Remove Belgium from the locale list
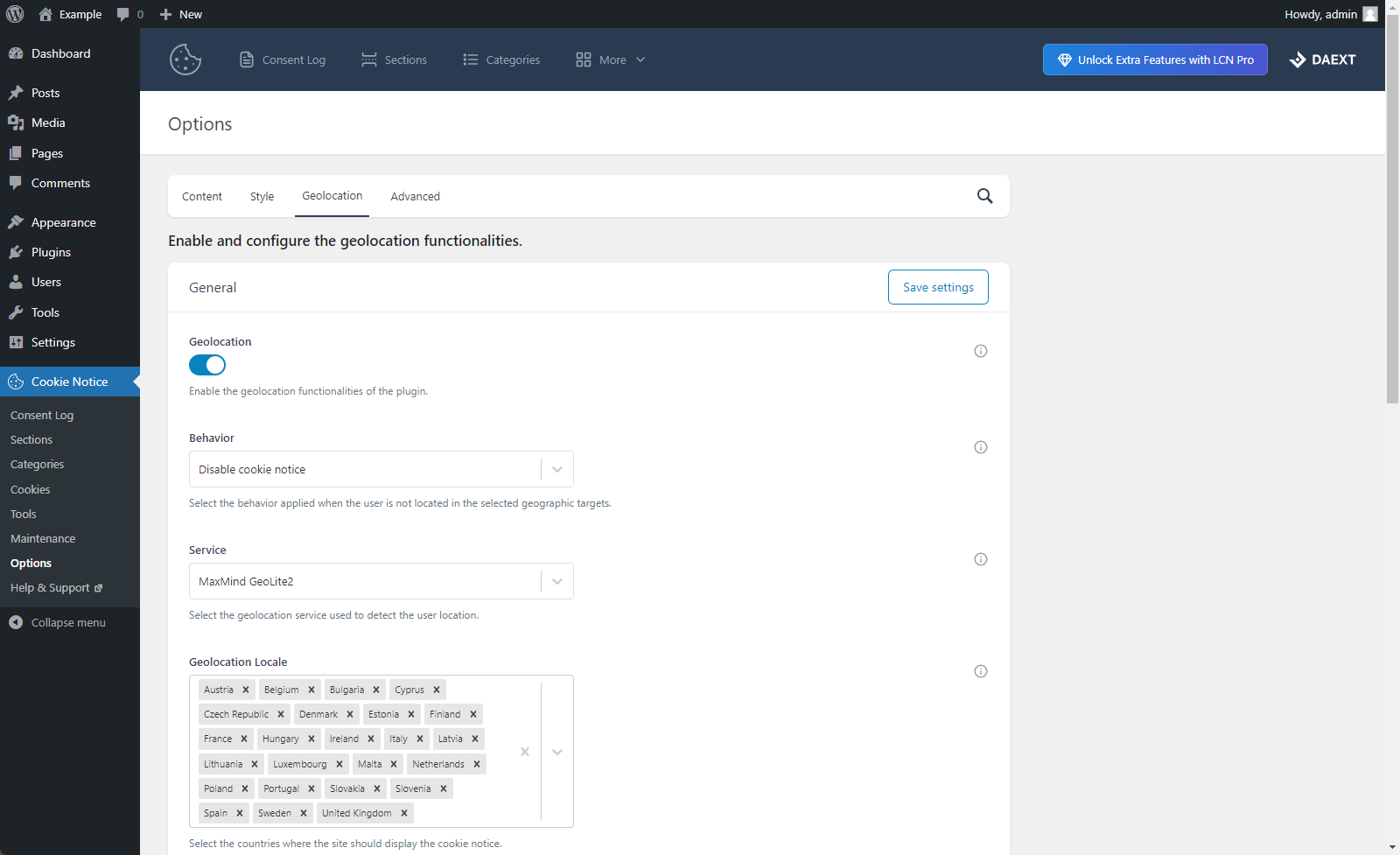 (311, 690)
